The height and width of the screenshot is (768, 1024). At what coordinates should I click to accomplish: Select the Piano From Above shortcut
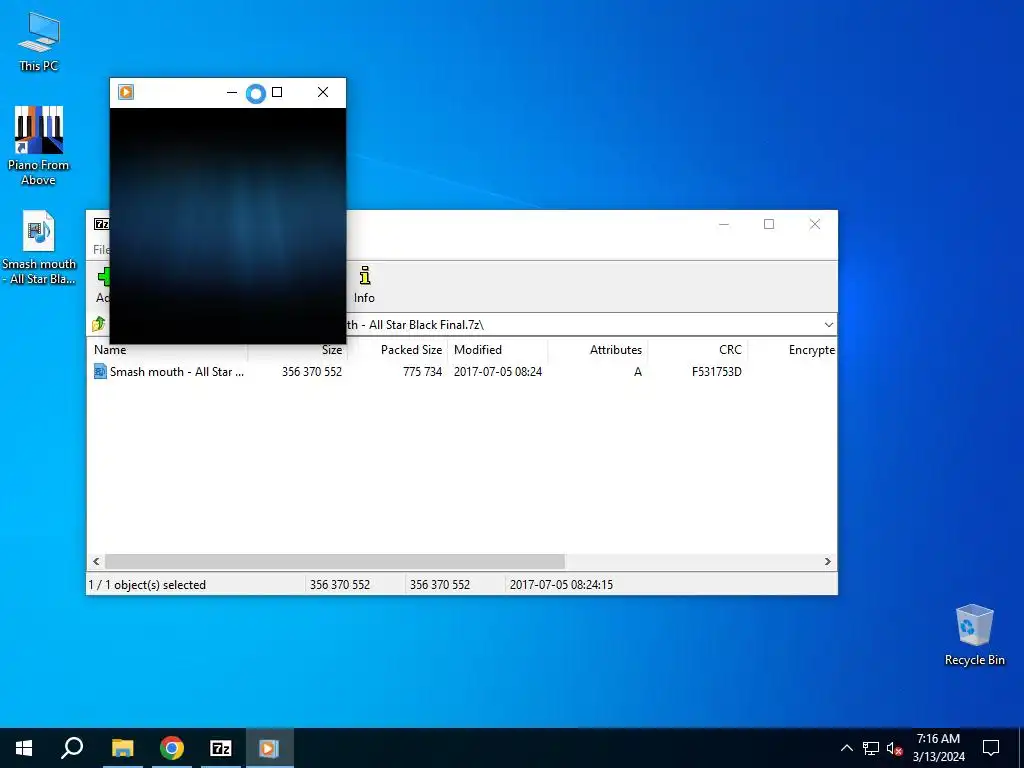tap(39, 145)
